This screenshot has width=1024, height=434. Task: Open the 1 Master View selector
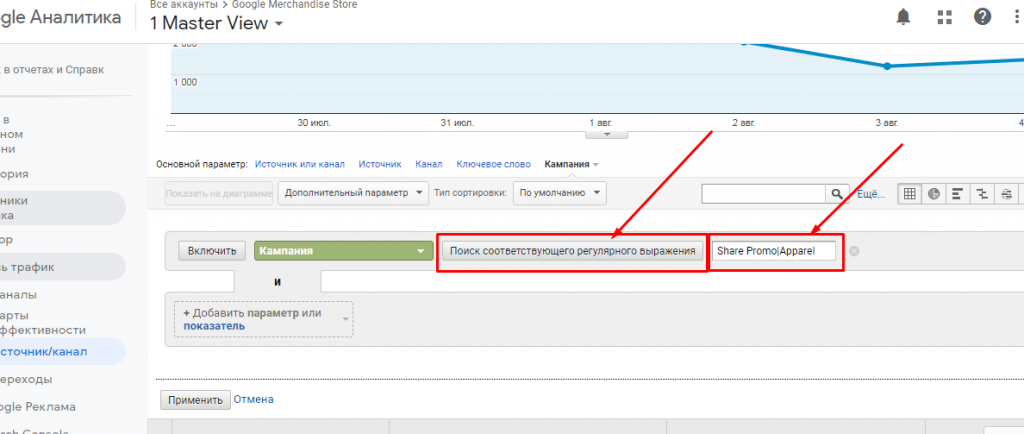216,23
